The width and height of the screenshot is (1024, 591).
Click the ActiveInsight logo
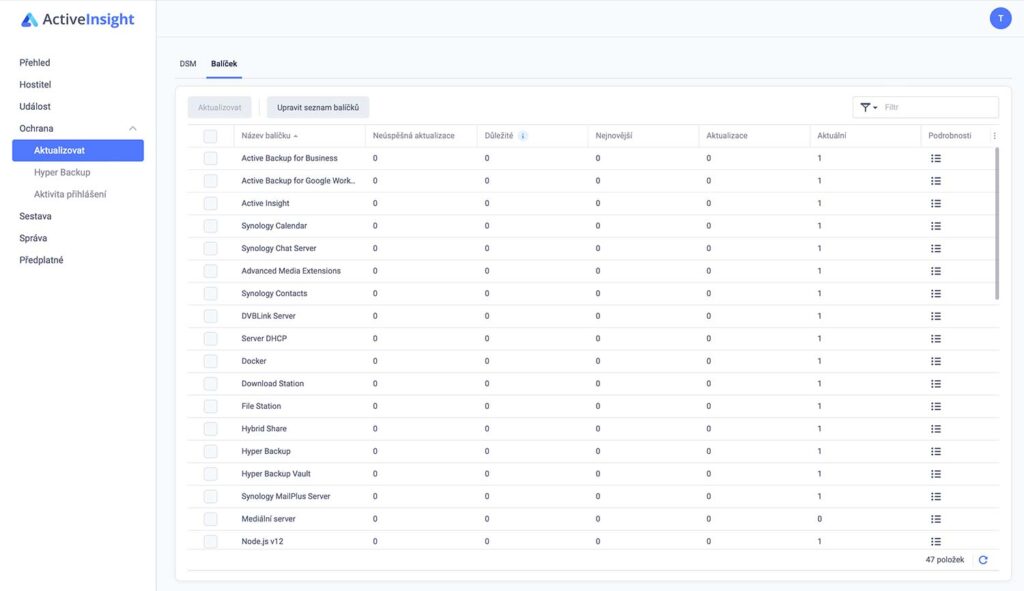pyautogui.click(x=78, y=20)
